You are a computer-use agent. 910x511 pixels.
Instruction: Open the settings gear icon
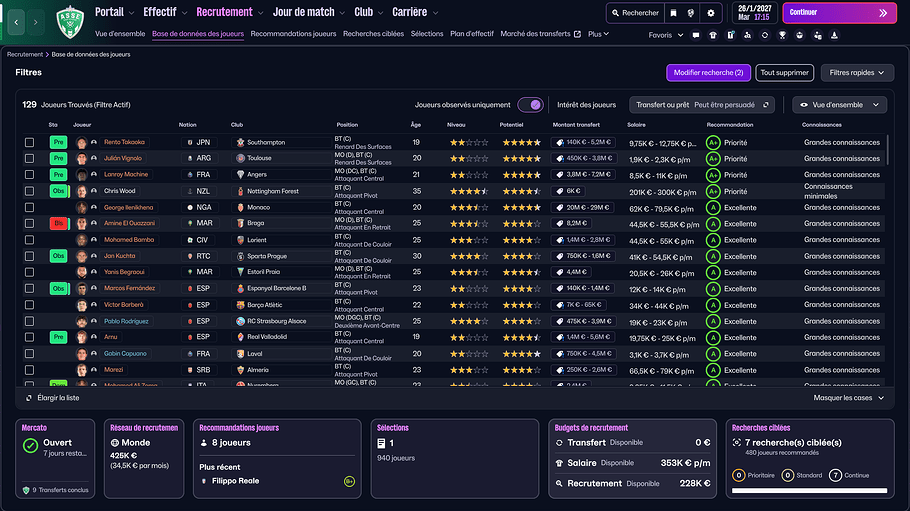click(x=711, y=13)
